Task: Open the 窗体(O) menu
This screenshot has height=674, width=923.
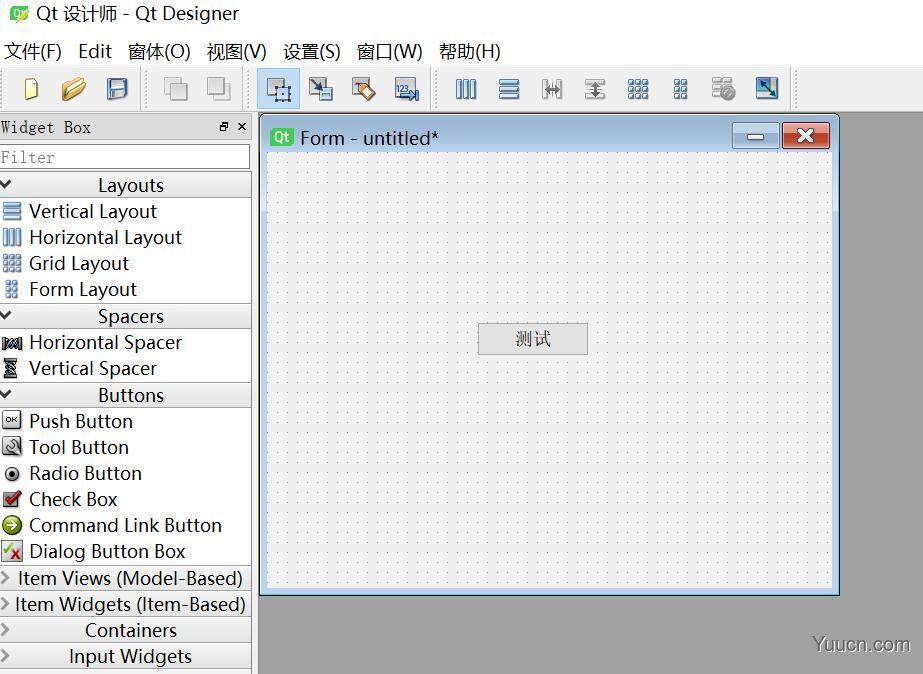Action: coord(159,51)
